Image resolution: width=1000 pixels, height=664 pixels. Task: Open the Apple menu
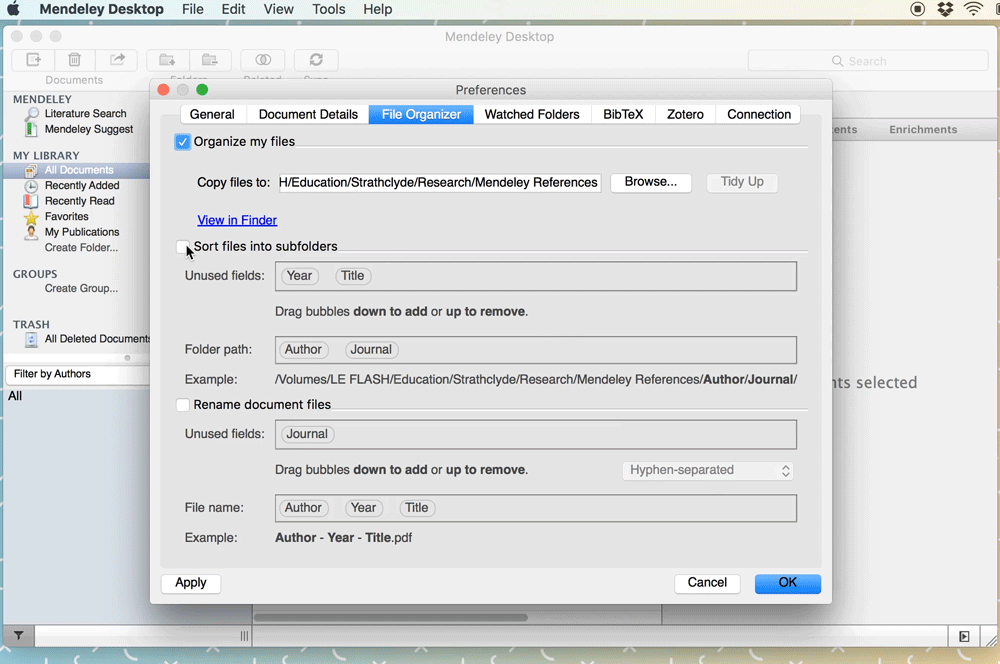tap(13, 9)
